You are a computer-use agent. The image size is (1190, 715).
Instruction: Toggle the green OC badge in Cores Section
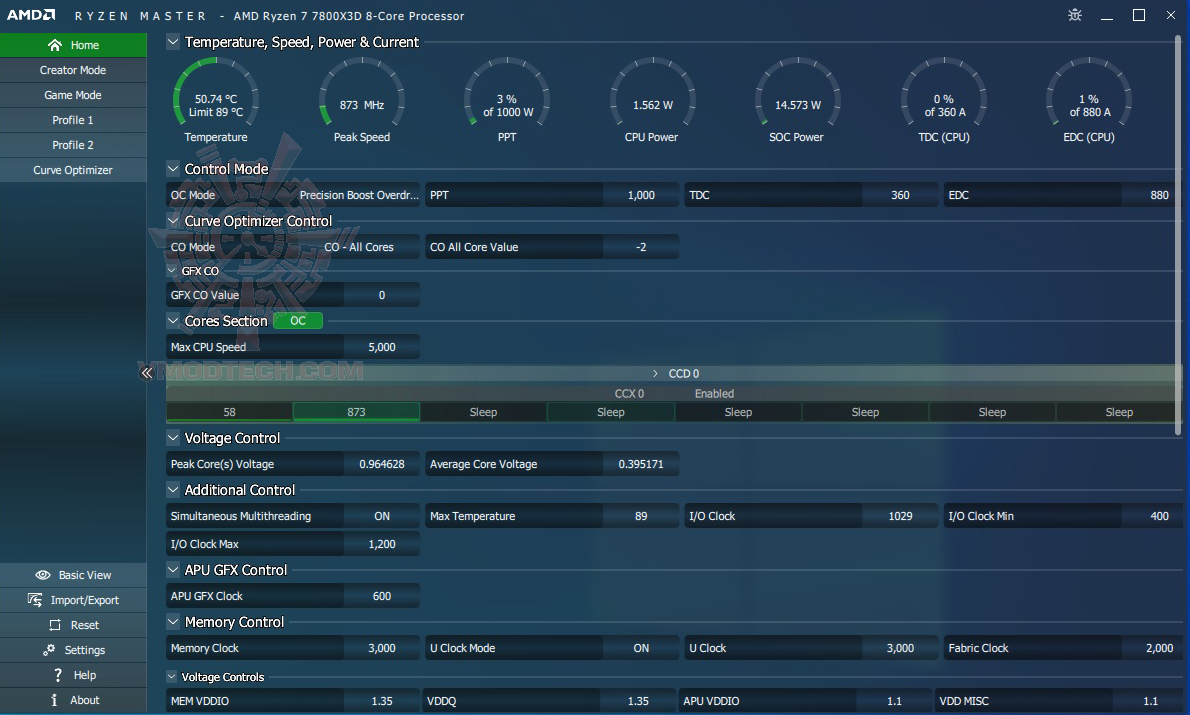(x=298, y=321)
